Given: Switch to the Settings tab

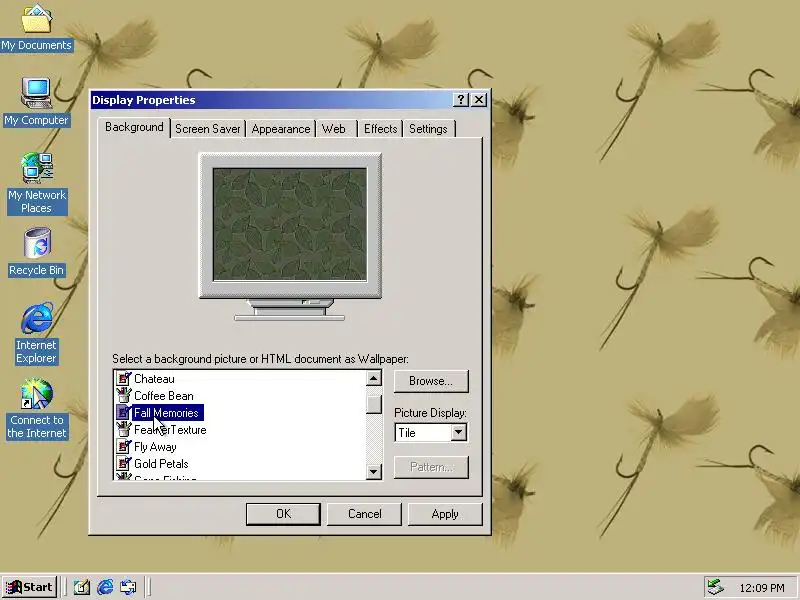Looking at the screenshot, I should tap(428, 129).
